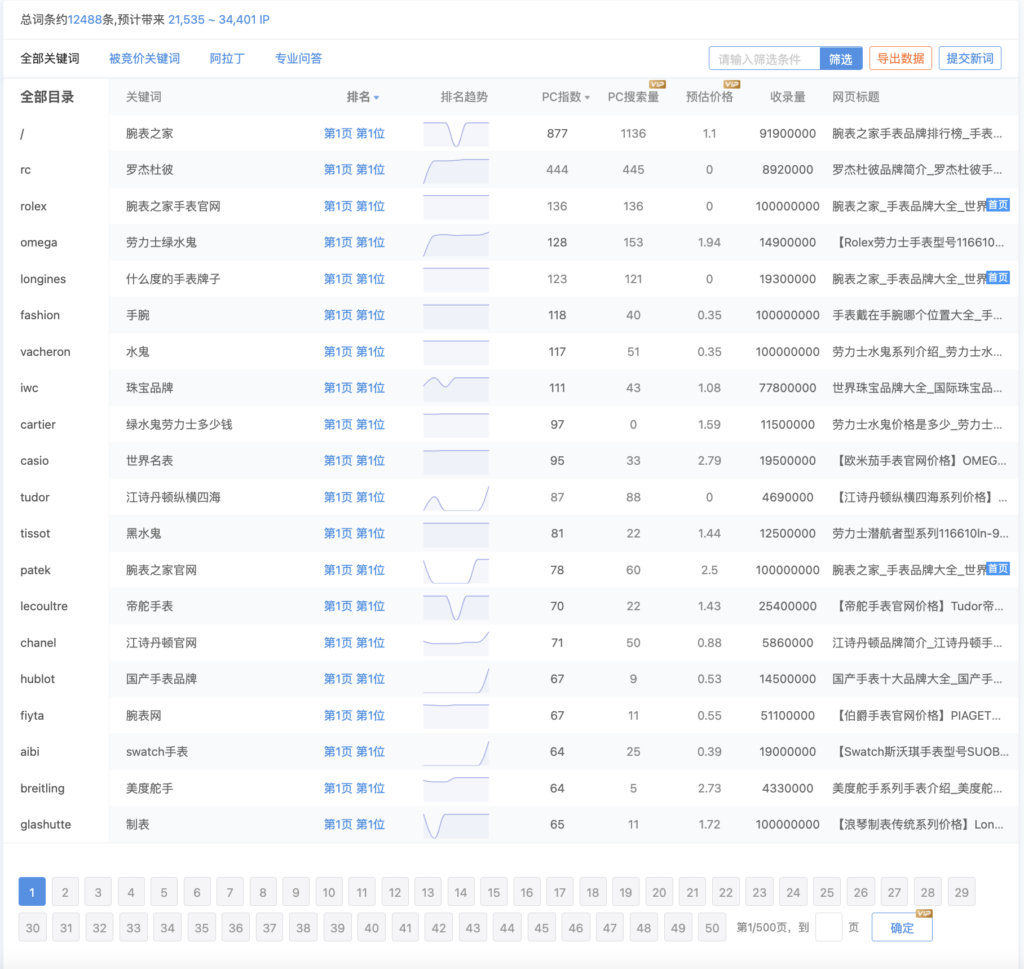Select the casio directory
Image resolution: width=1024 pixels, height=969 pixels.
pos(35,460)
